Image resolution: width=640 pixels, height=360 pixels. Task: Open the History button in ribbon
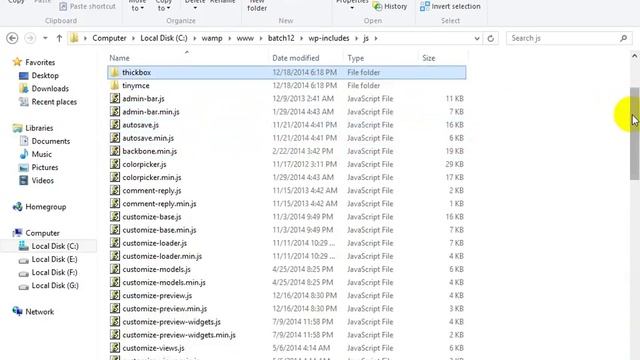[390, 6]
